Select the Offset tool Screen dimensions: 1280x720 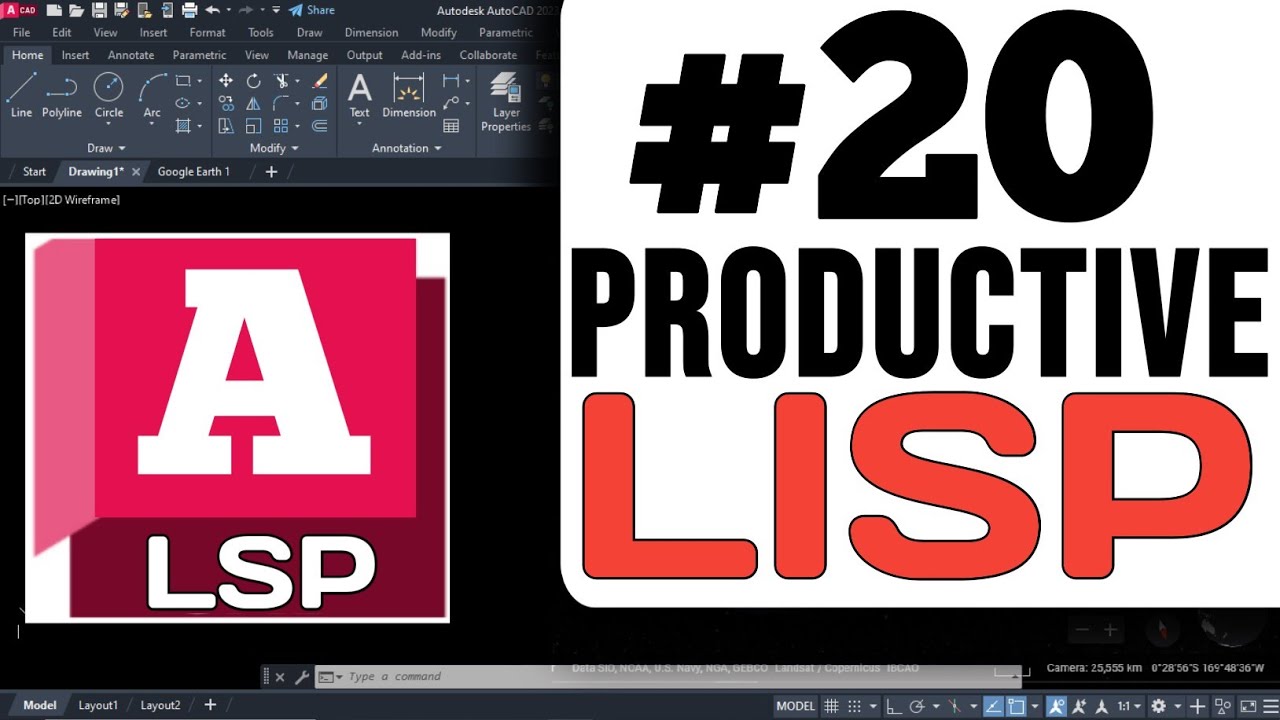pyautogui.click(x=320, y=126)
